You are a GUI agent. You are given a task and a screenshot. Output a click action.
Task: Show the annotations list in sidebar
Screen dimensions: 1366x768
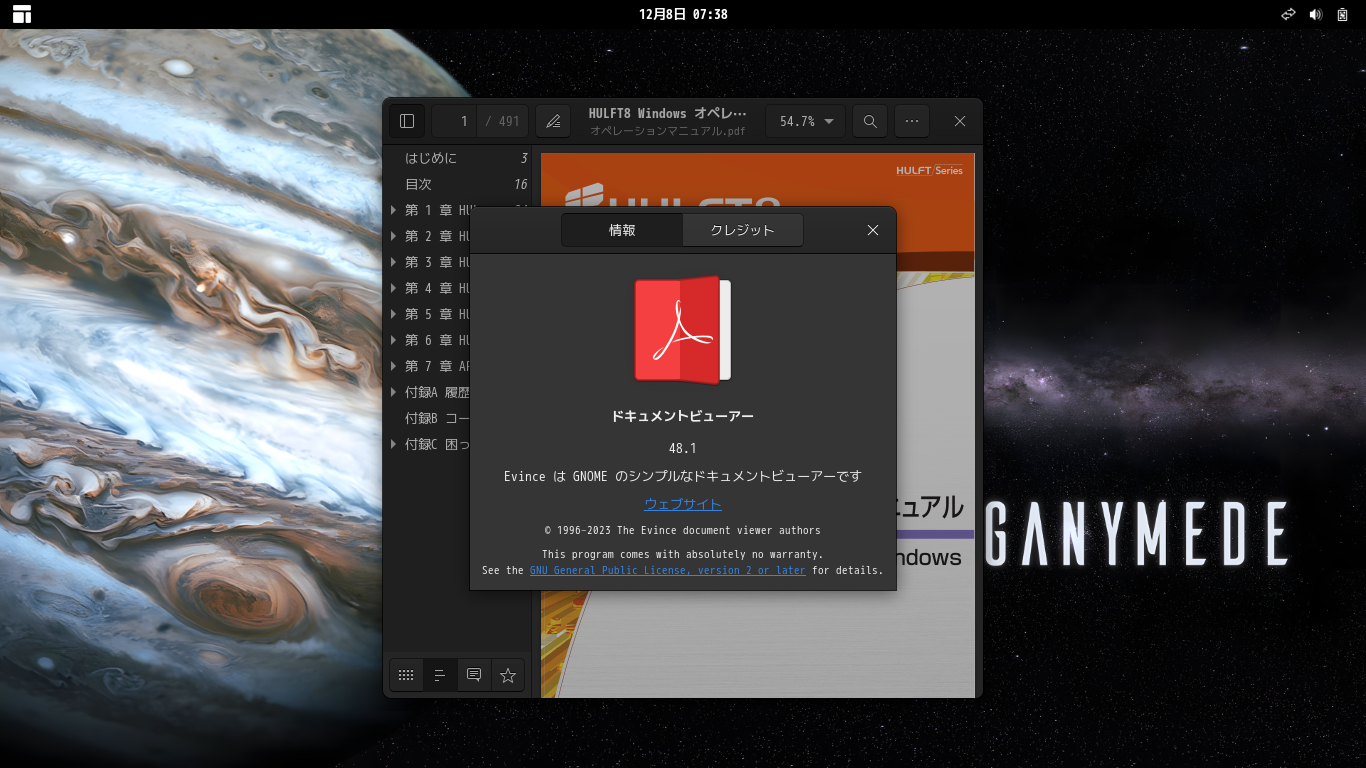point(474,675)
